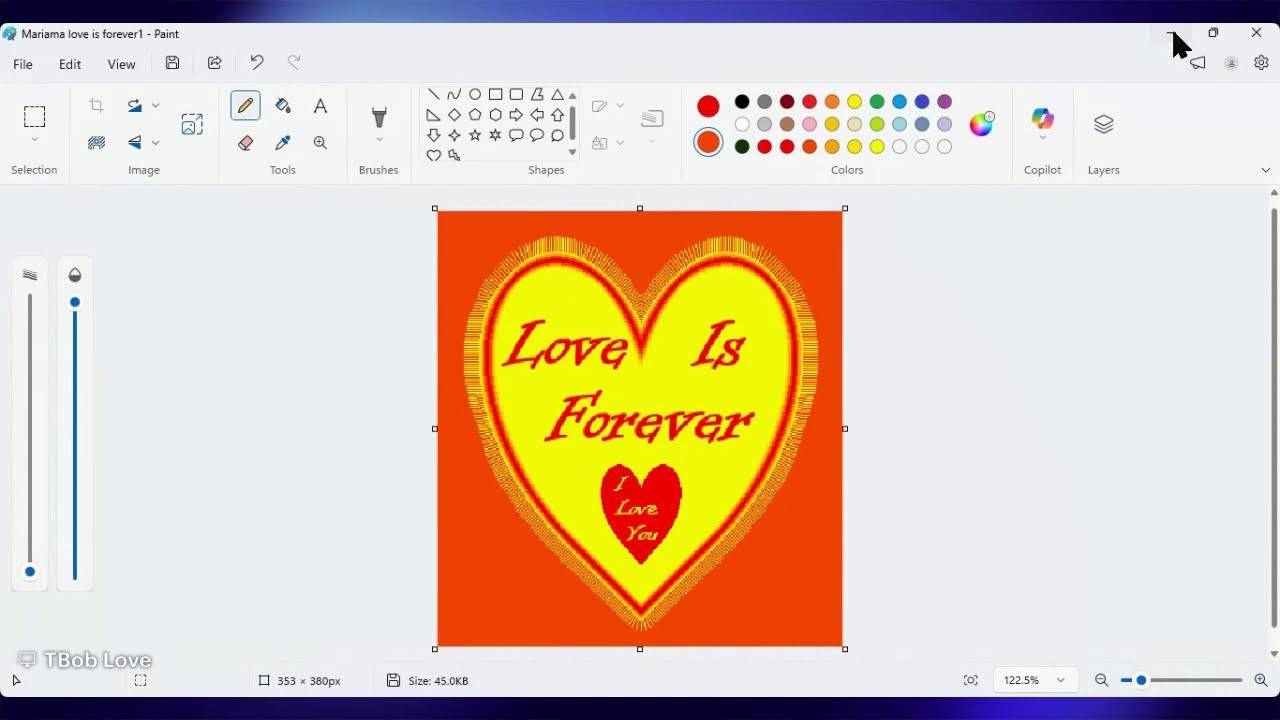Choose the Curve shape
The width and height of the screenshot is (1280, 720).
454,95
